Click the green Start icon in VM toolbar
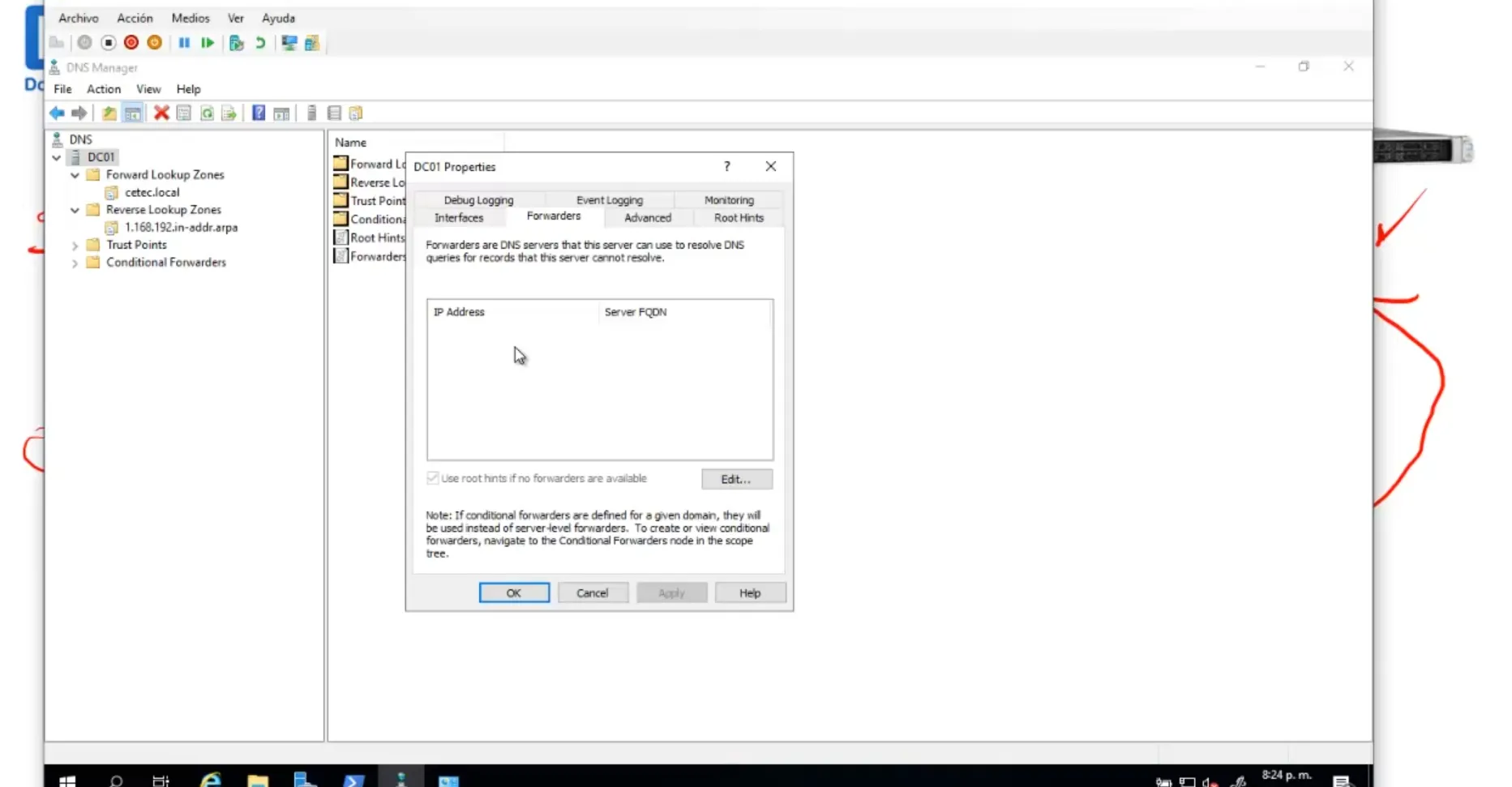 [x=208, y=43]
